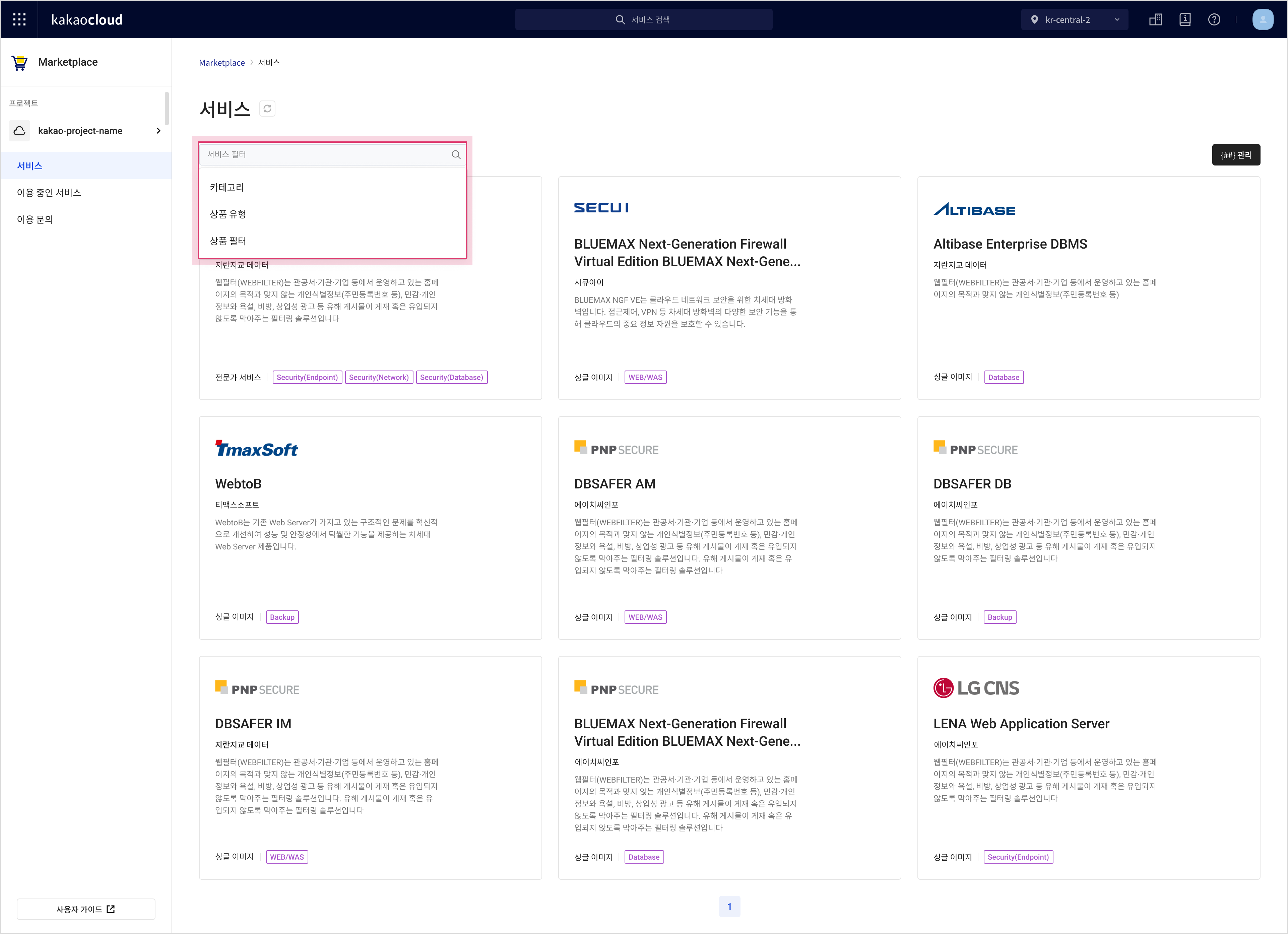Click Backup tag on DBSAFER DB card
Image resolution: width=1288 pixels, height=934 pixels.
[x=1000, y=617]
